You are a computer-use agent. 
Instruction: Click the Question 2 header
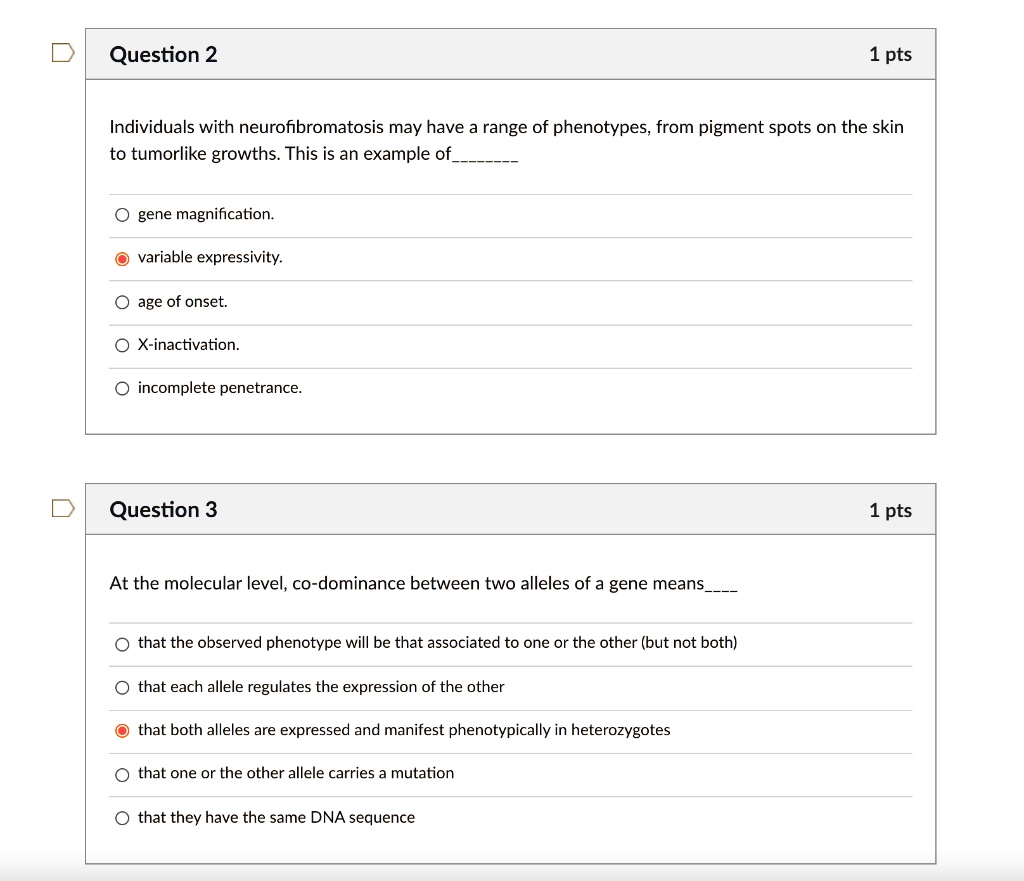point(163,55)
